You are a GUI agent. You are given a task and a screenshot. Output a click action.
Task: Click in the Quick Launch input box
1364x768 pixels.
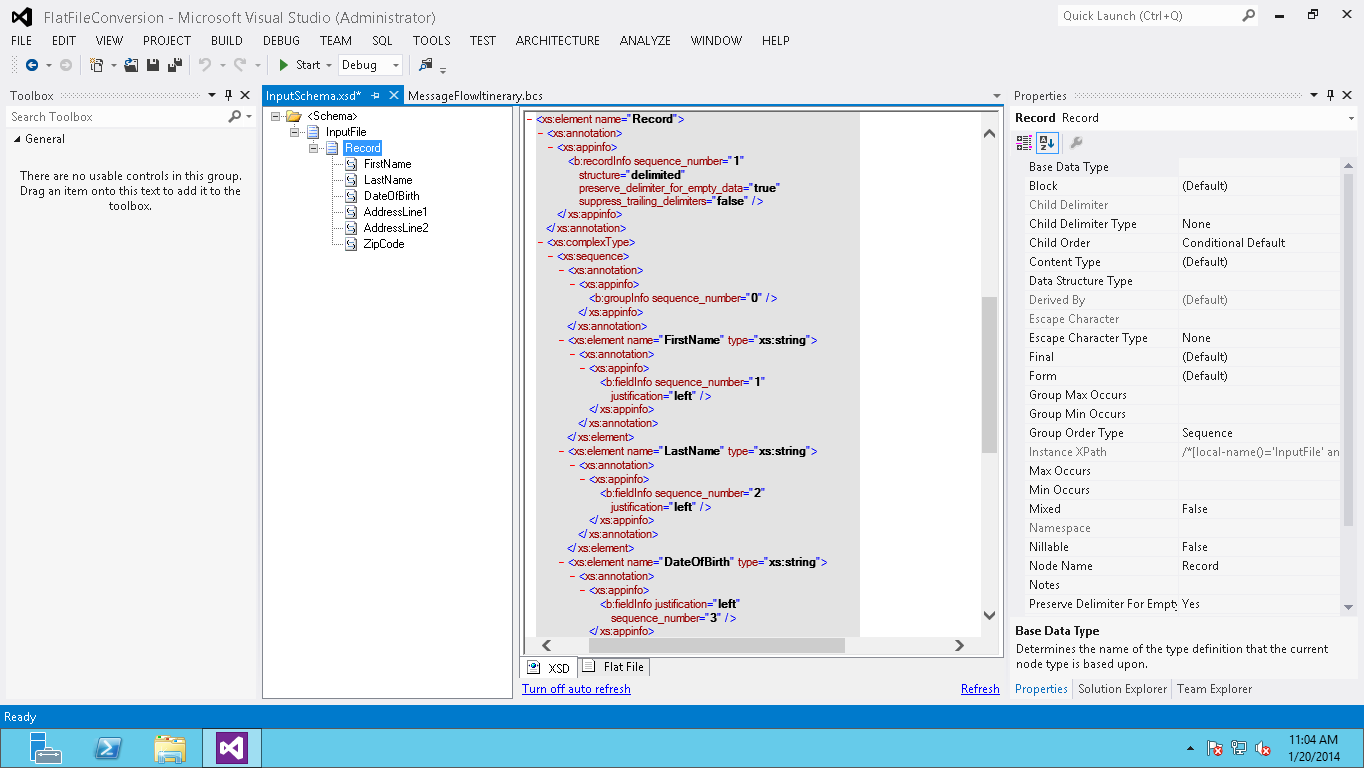coord(1150,16)
